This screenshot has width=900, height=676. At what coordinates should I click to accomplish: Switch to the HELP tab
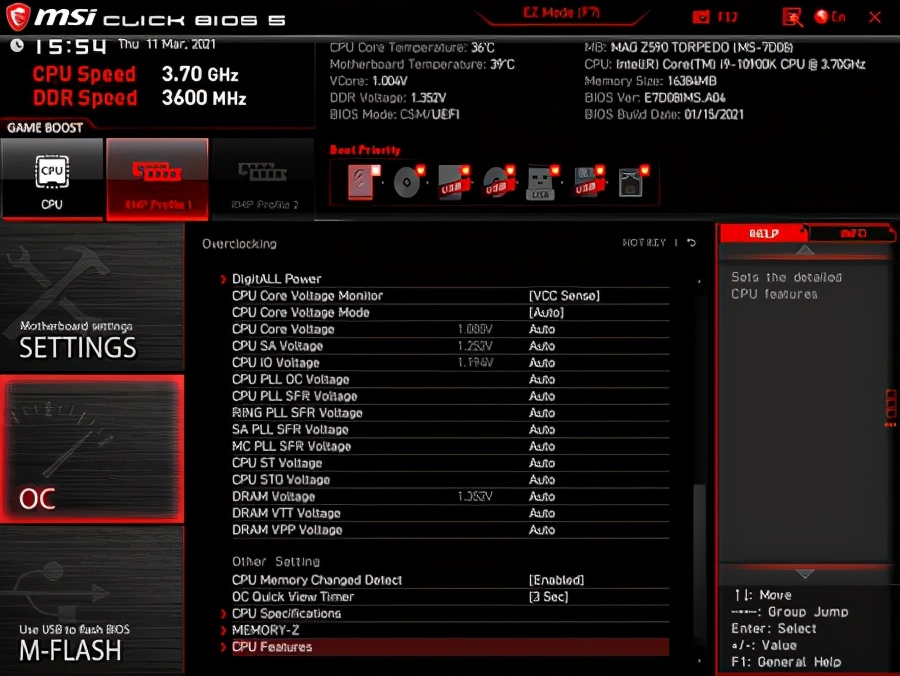(x=763, y=233)
